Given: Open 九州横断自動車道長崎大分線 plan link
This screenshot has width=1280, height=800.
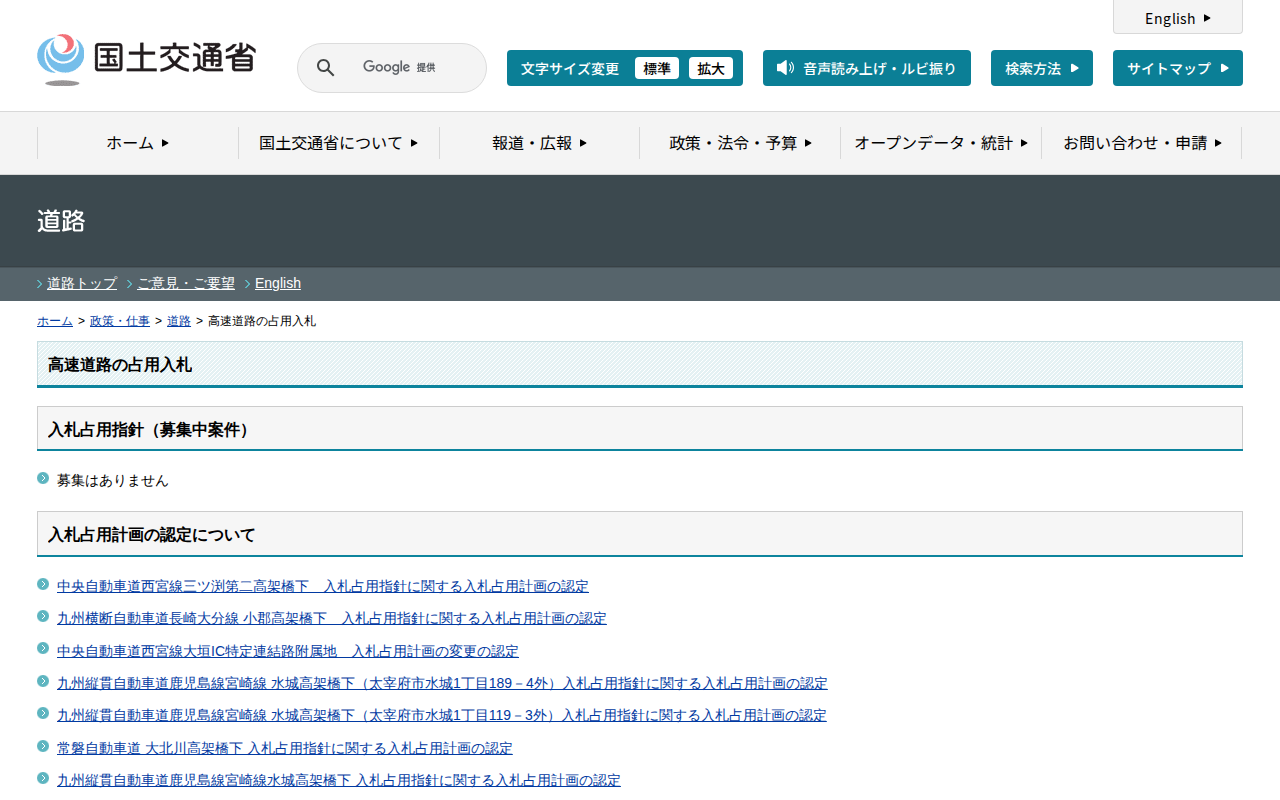Looking at the screenshot, I should tap(331, 618).
